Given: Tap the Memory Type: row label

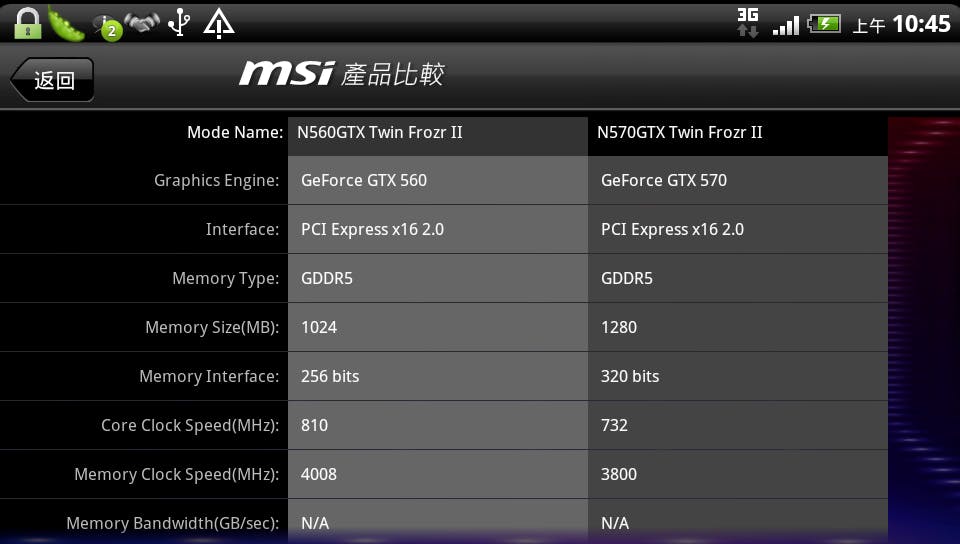Looking at the screenshot, I should tap(225, 278).
